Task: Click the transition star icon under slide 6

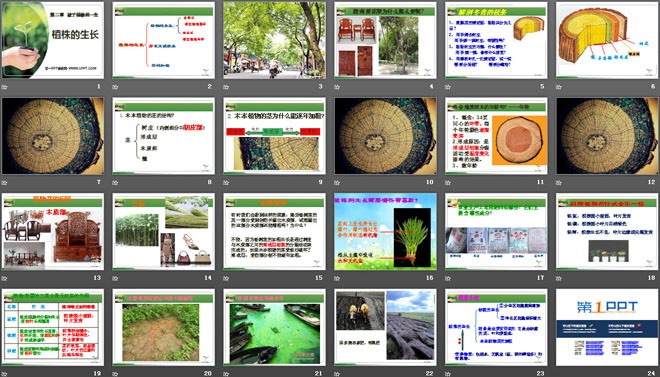Action: (559, 87)
